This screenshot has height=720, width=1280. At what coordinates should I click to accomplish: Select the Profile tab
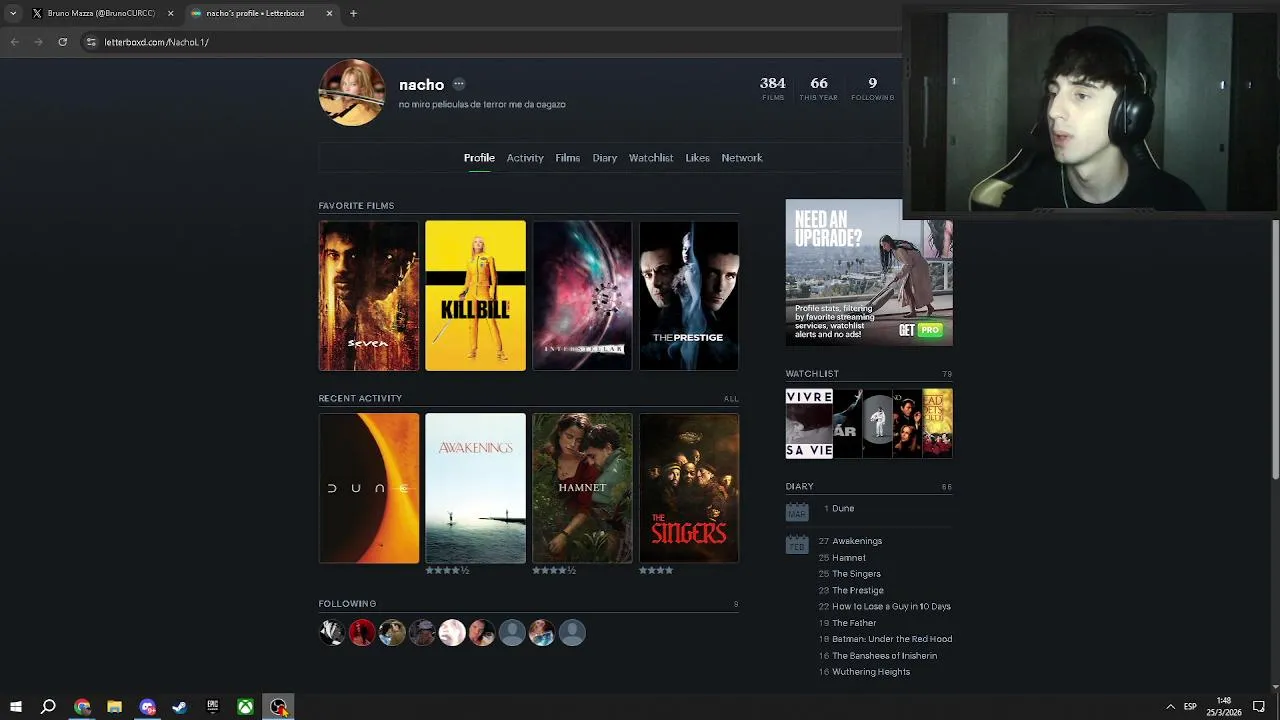[479, 158]
